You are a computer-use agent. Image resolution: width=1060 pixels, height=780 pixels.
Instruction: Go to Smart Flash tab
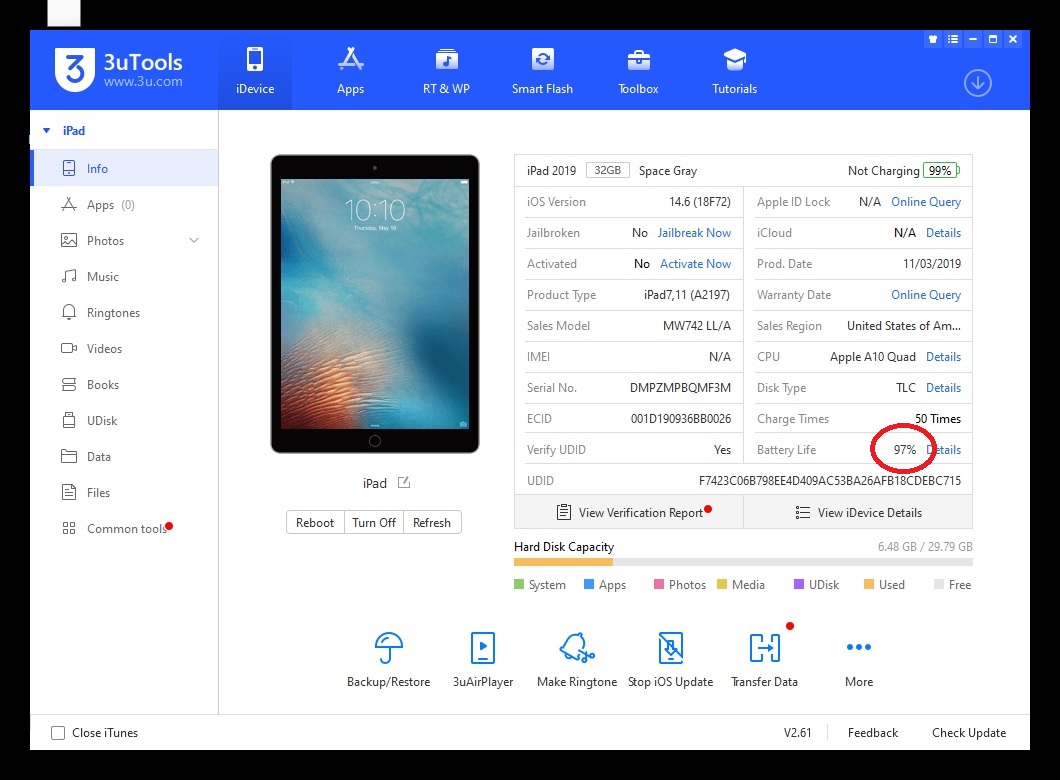[x=542, y=70]
